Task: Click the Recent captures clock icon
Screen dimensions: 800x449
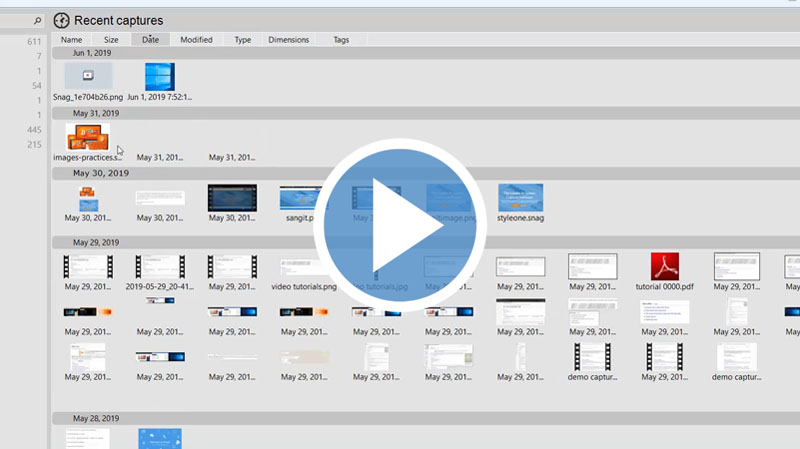Action: pos(62,20)
